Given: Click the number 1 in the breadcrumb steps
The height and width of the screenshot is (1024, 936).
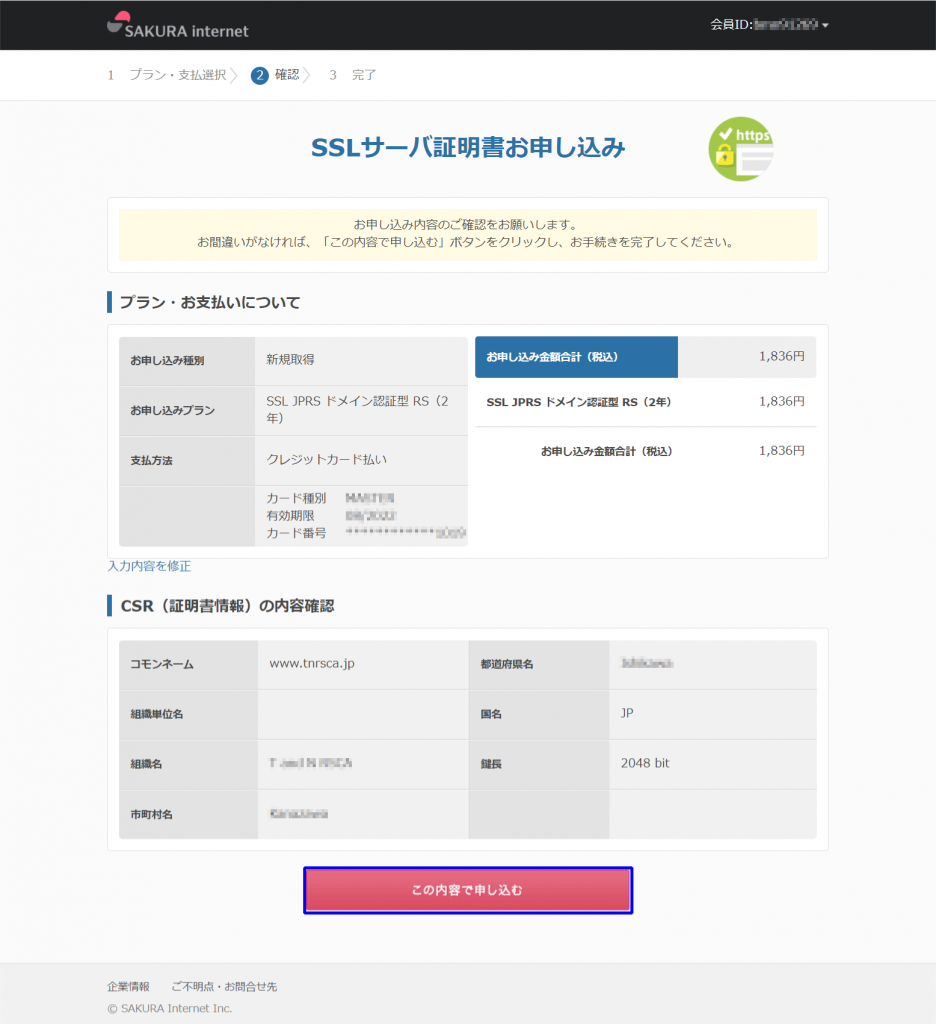Looking at the screenshot, I should click(110, 75).
